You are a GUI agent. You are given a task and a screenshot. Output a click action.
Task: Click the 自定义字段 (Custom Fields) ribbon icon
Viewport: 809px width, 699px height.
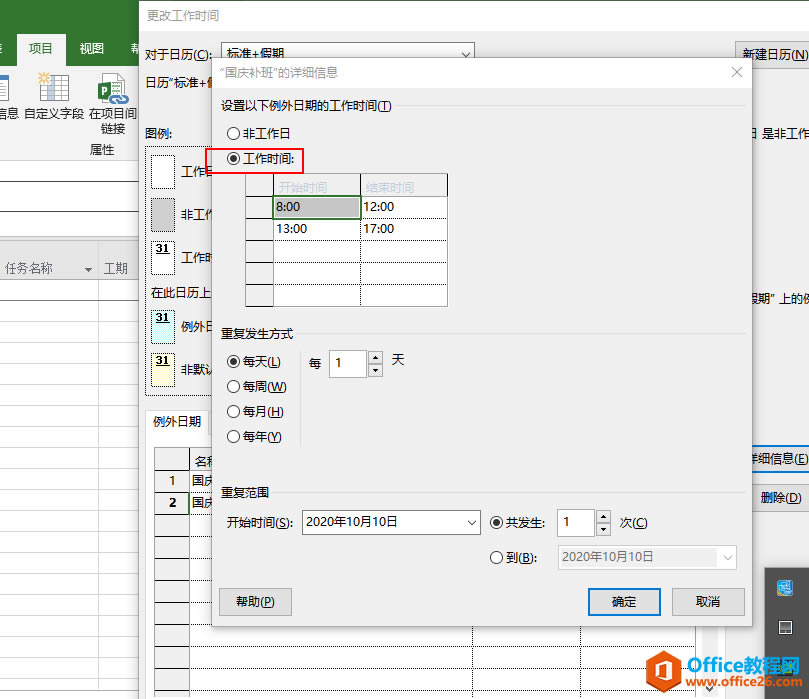[54, 96]
